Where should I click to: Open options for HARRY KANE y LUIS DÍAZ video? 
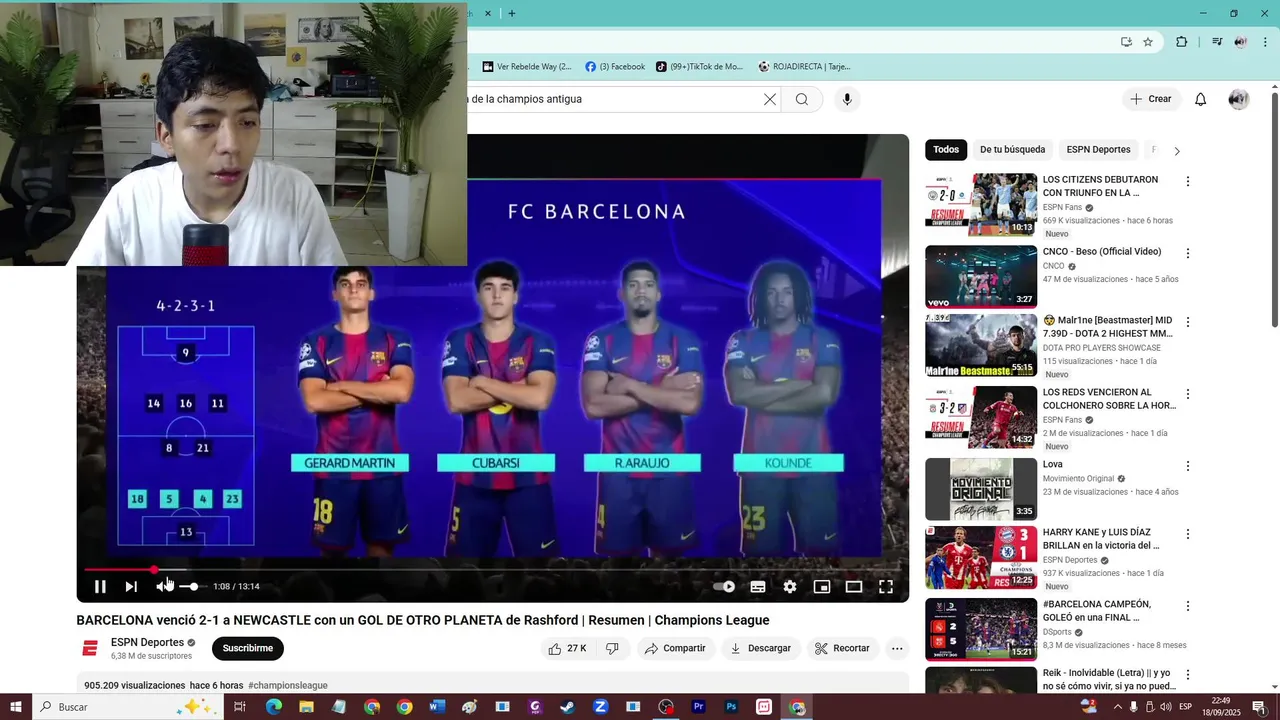coord(1188,535)
